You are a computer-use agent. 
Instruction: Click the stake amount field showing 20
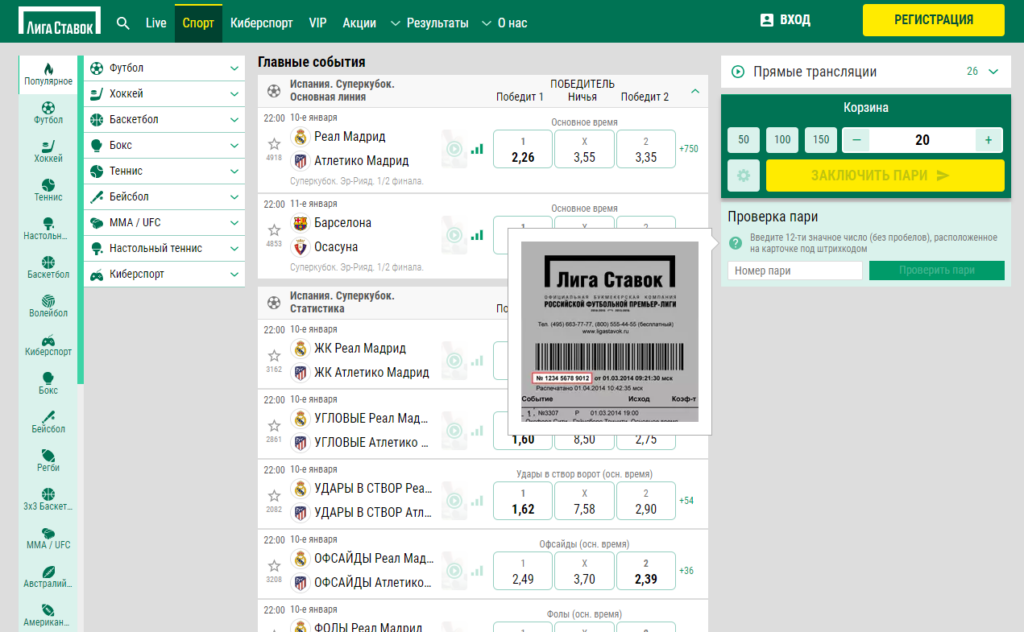click(x=922, y=140)
